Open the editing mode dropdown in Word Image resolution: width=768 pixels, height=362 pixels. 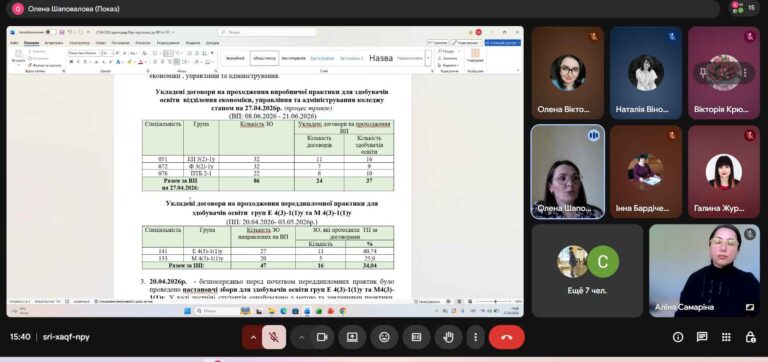pyautogui.click(x=467, y=43)
